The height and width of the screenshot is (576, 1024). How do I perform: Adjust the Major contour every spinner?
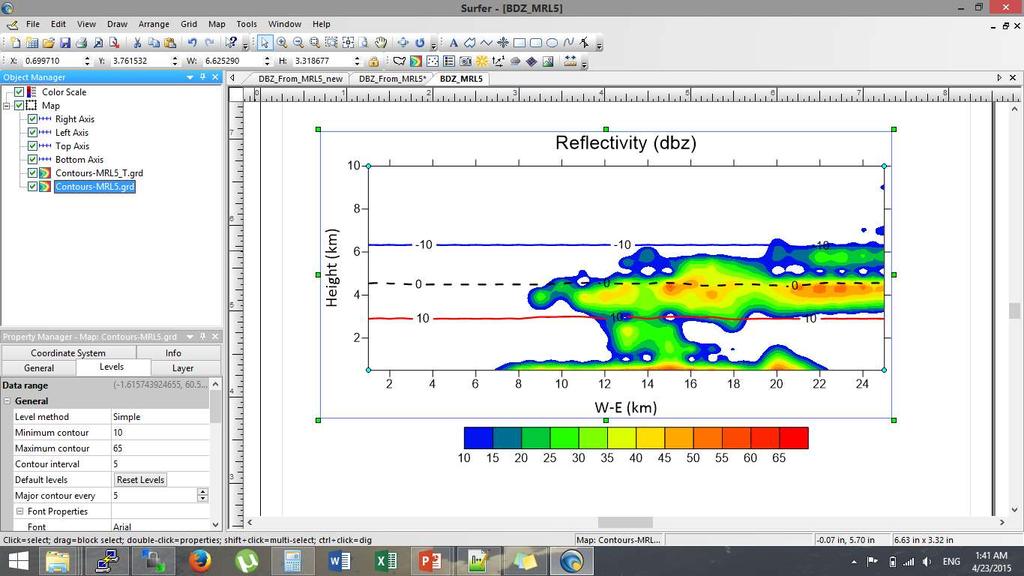(x=202, y=496)
